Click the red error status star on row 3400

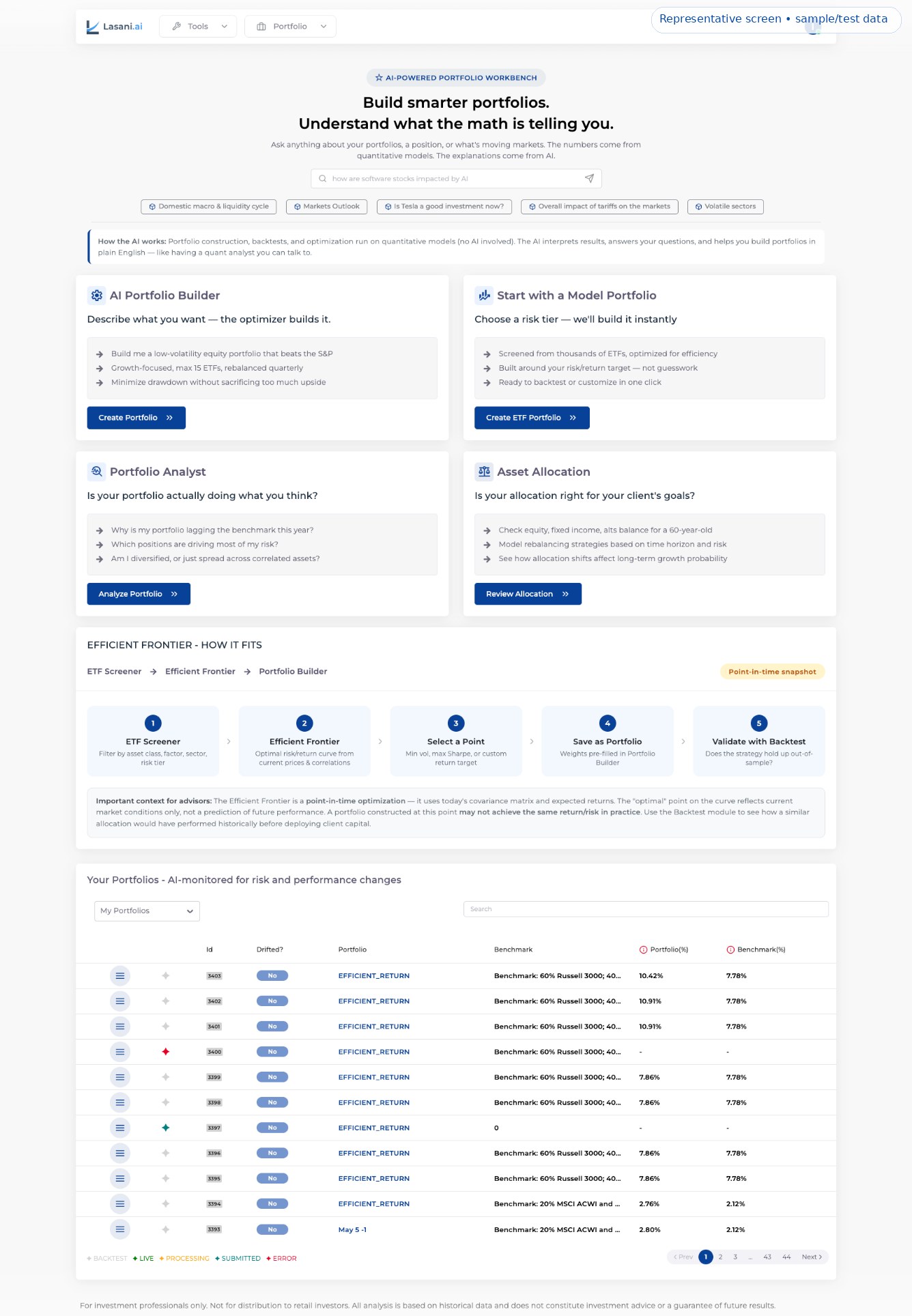pyautogui.click(x=165, y=1052)
